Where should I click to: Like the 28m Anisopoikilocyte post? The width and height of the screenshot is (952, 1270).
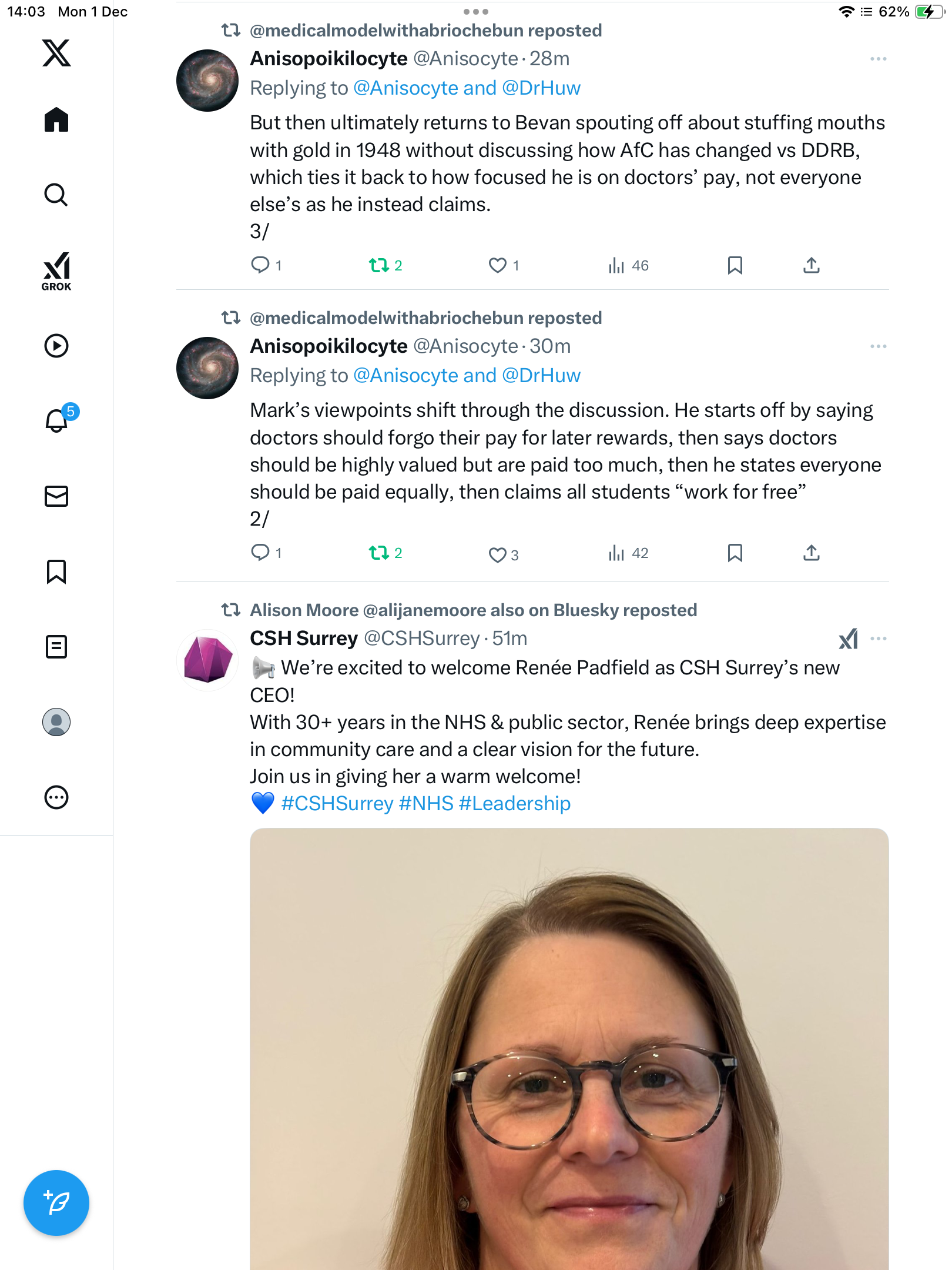pos(498,265)
